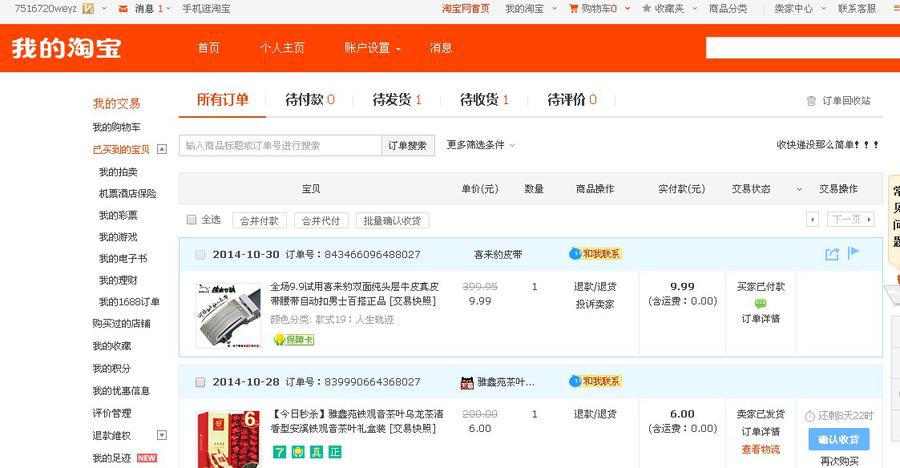Screen dimensions: 900x468
Task: Expand the 收藏夹 dropdown arrow
Action: (x=695, y=9)
